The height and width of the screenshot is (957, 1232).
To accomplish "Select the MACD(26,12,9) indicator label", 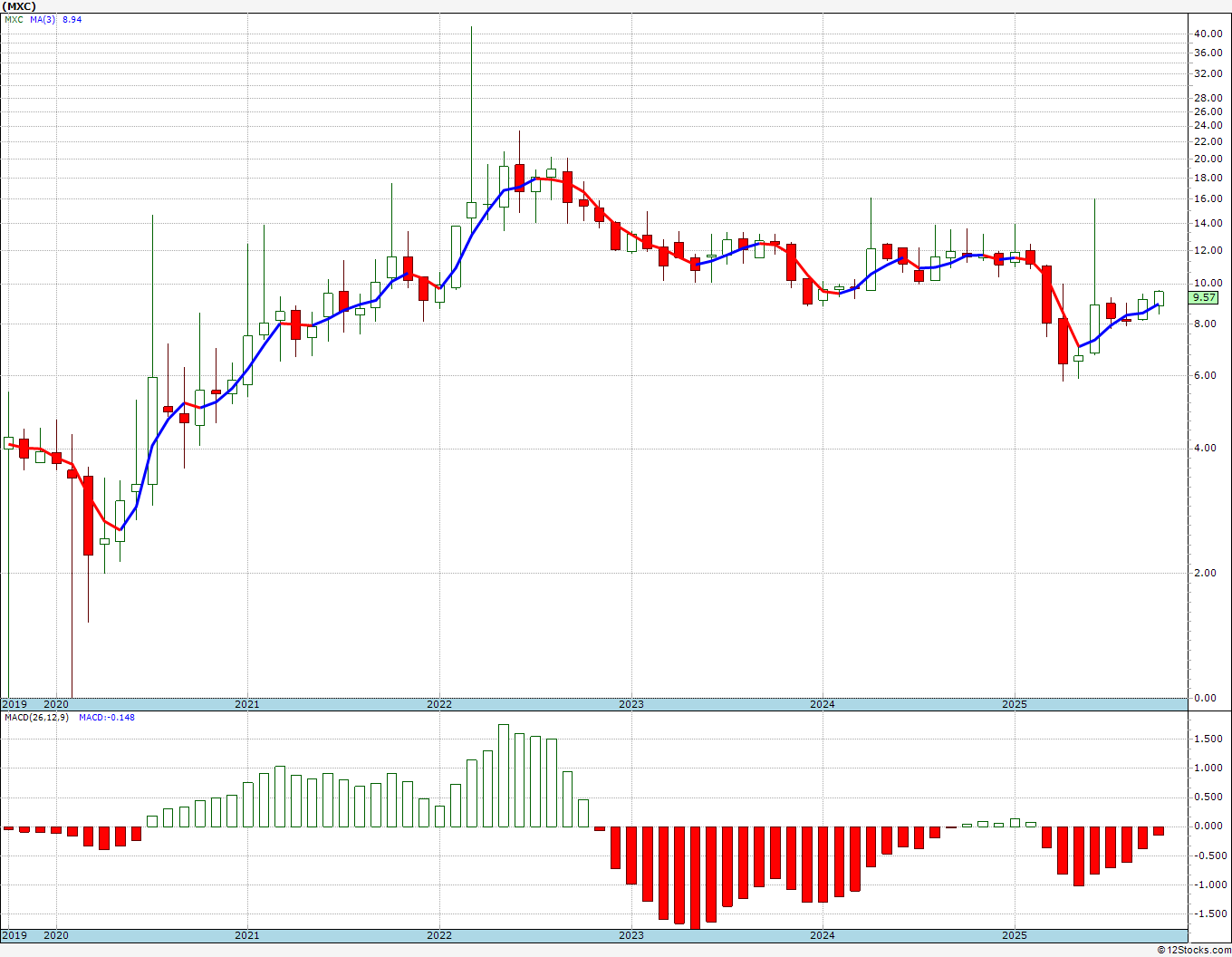I will [34, 717].
